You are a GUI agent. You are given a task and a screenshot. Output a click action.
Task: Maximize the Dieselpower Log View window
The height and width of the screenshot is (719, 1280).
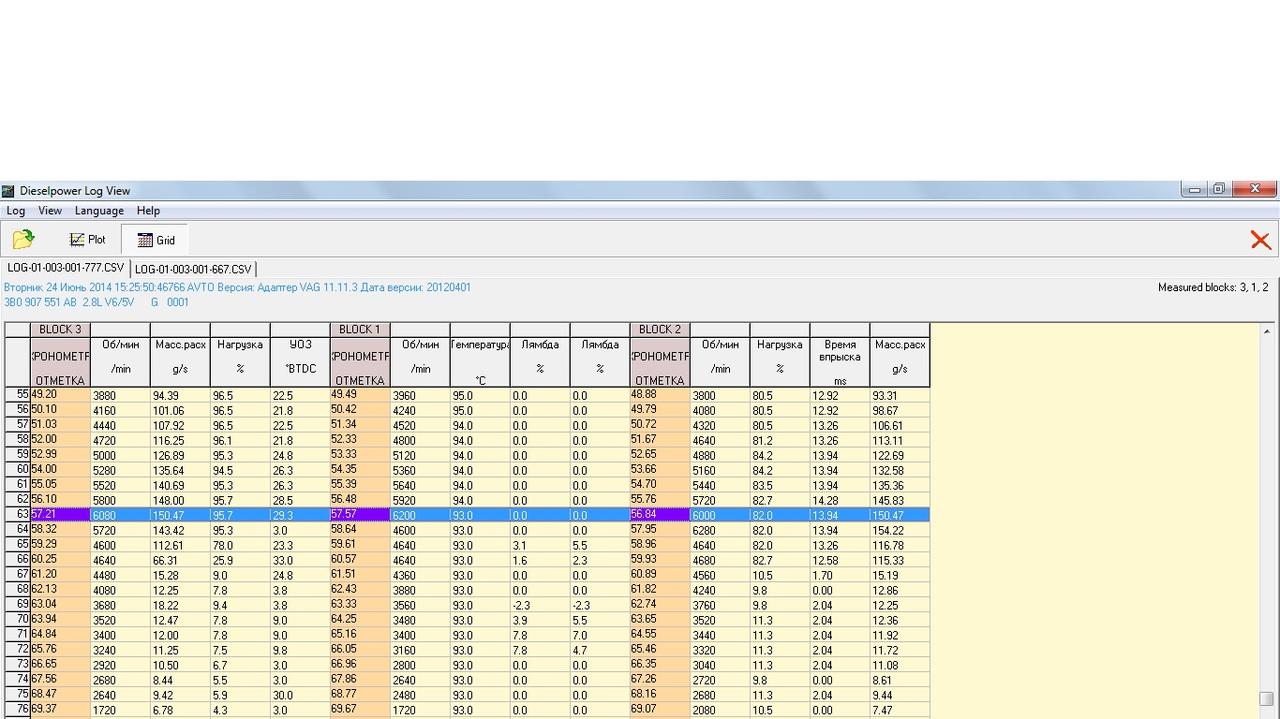[1219, 189]
